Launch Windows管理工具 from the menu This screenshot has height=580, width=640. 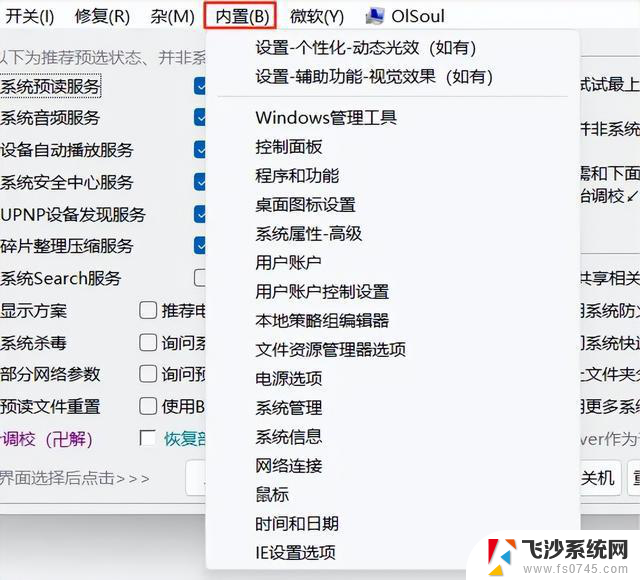[x=326, y=118]
